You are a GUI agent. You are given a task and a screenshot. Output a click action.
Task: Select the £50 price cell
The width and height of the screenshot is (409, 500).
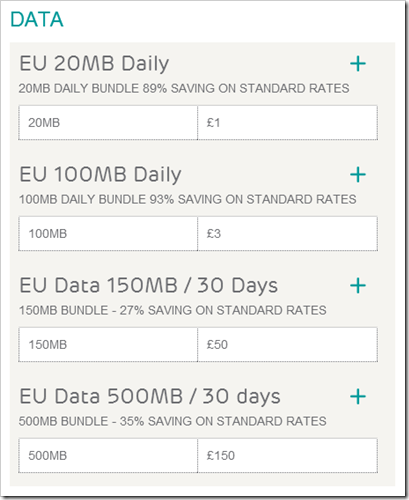pyautogui.click(x=288, y=345)
